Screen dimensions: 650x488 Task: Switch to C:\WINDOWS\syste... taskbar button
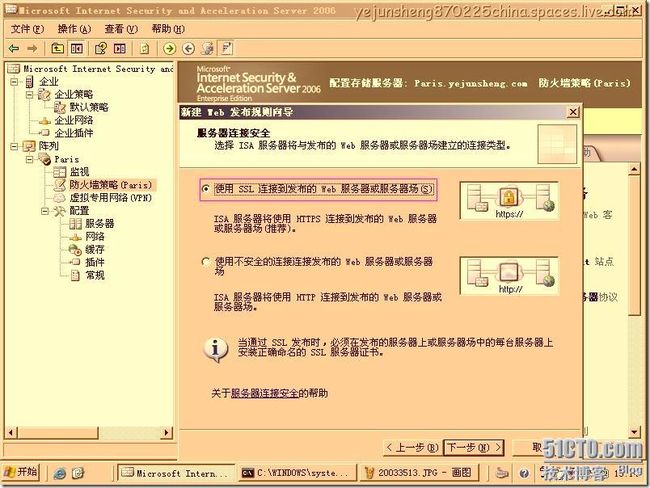coord(298,473)
